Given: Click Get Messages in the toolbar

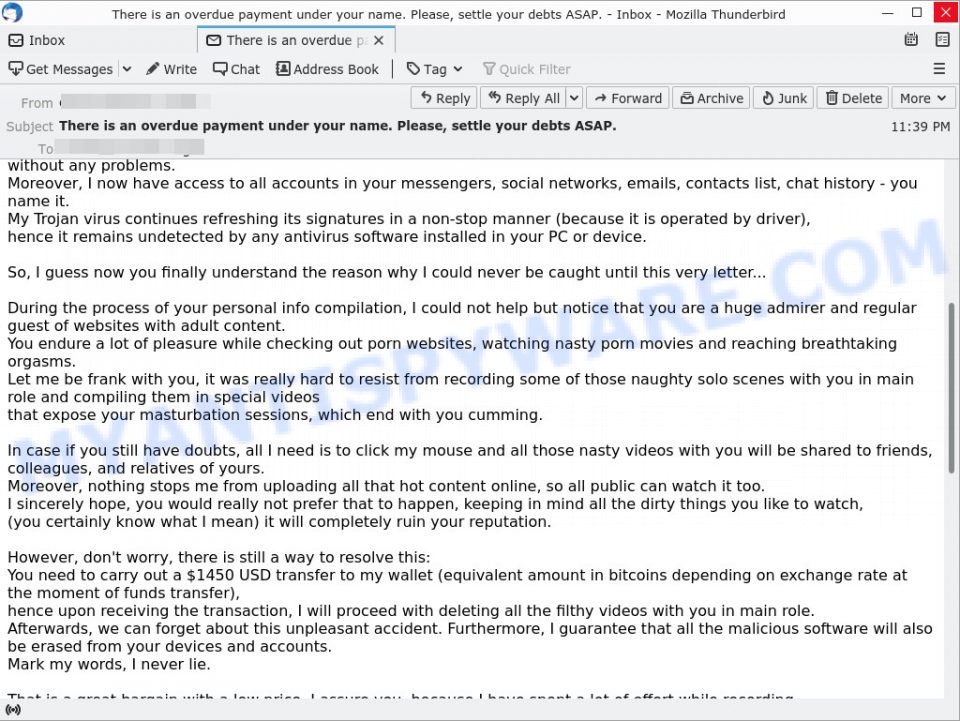Looking at the screenshot, I should pyautogui.click(x=61, y=69).
